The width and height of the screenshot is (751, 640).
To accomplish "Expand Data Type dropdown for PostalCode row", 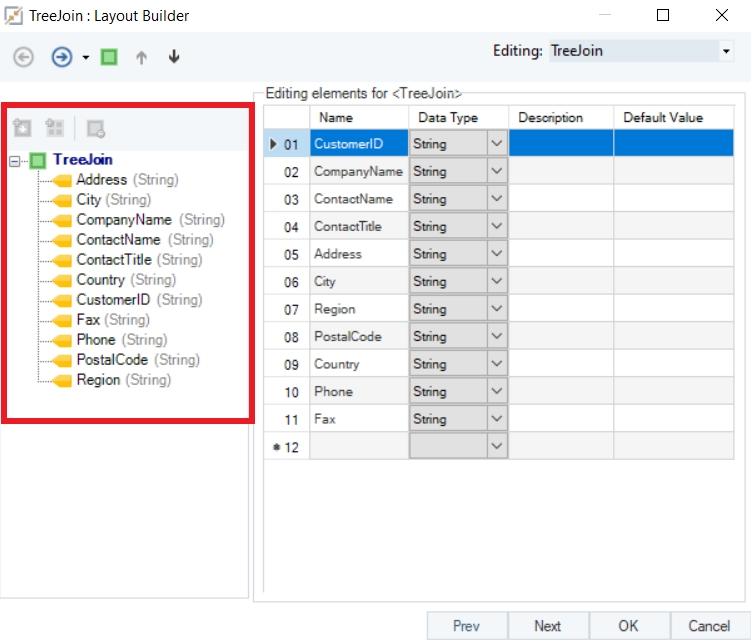I will click(497, 337).
